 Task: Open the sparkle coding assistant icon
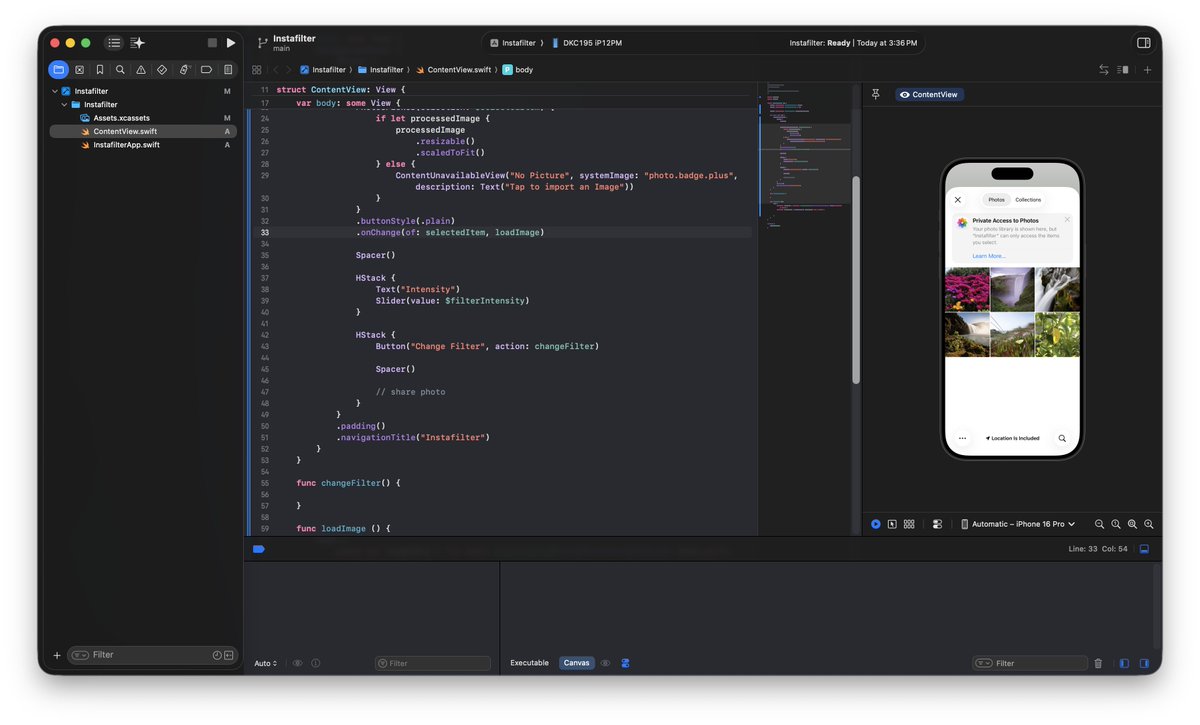click(x=138, y=43)
